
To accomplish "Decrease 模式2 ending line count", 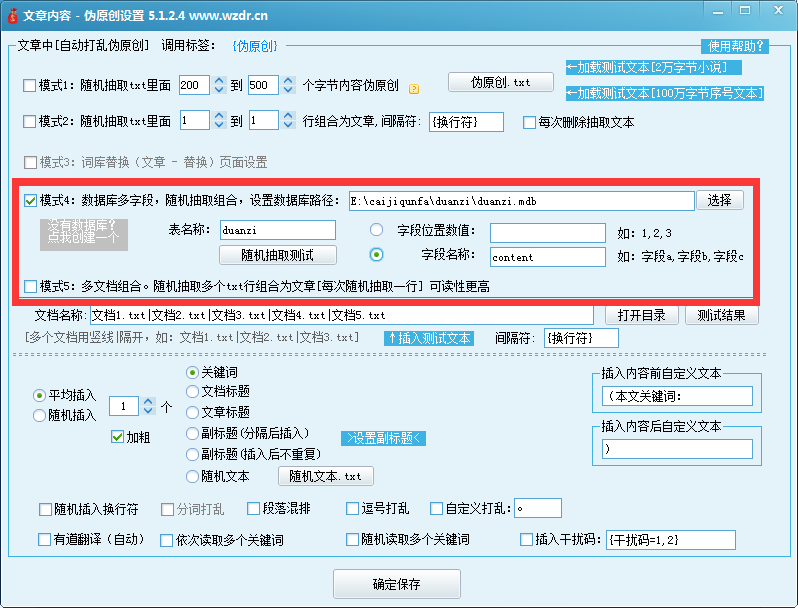I will [288, 125].
